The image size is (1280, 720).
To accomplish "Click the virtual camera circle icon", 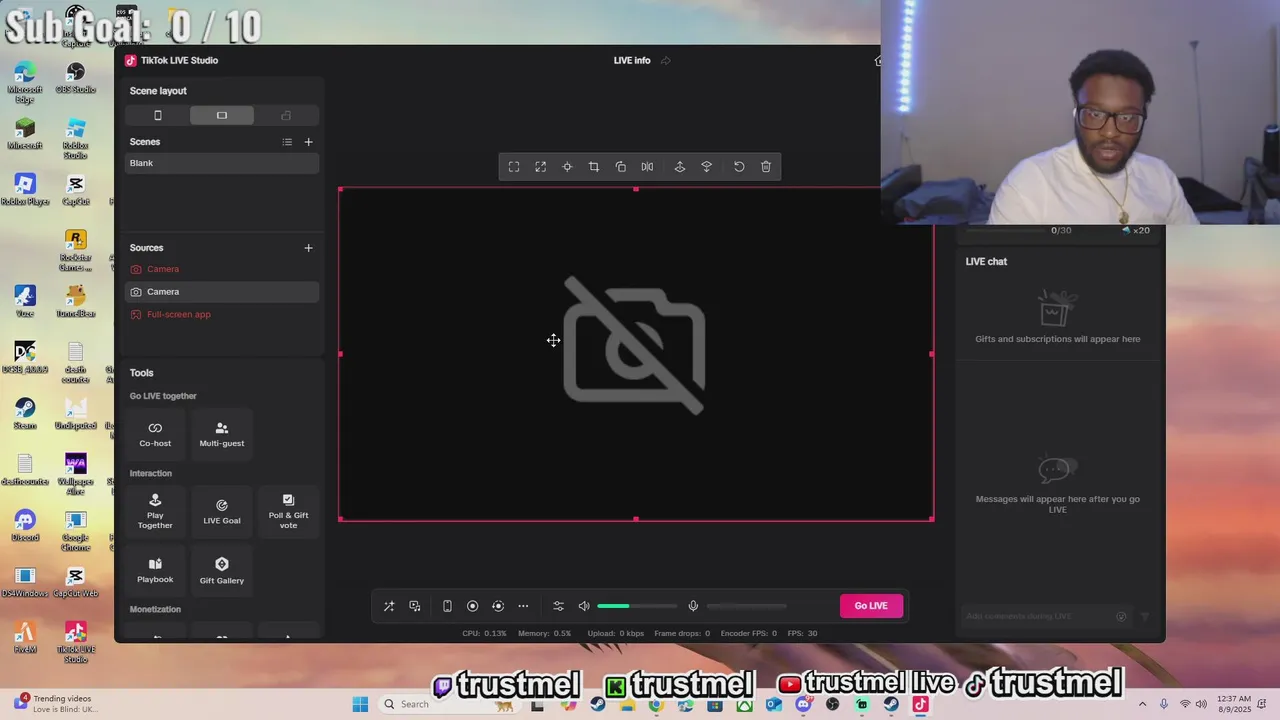I will coord(498,606).
